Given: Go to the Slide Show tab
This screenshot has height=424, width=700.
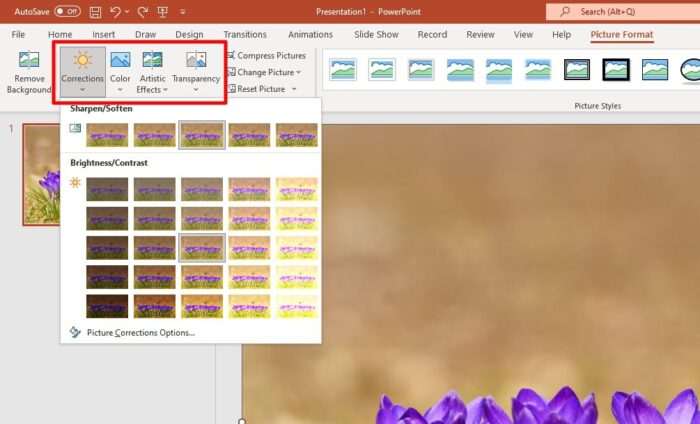Looking at the screenshot, I should pyautogui.click(x=376, y=34).
